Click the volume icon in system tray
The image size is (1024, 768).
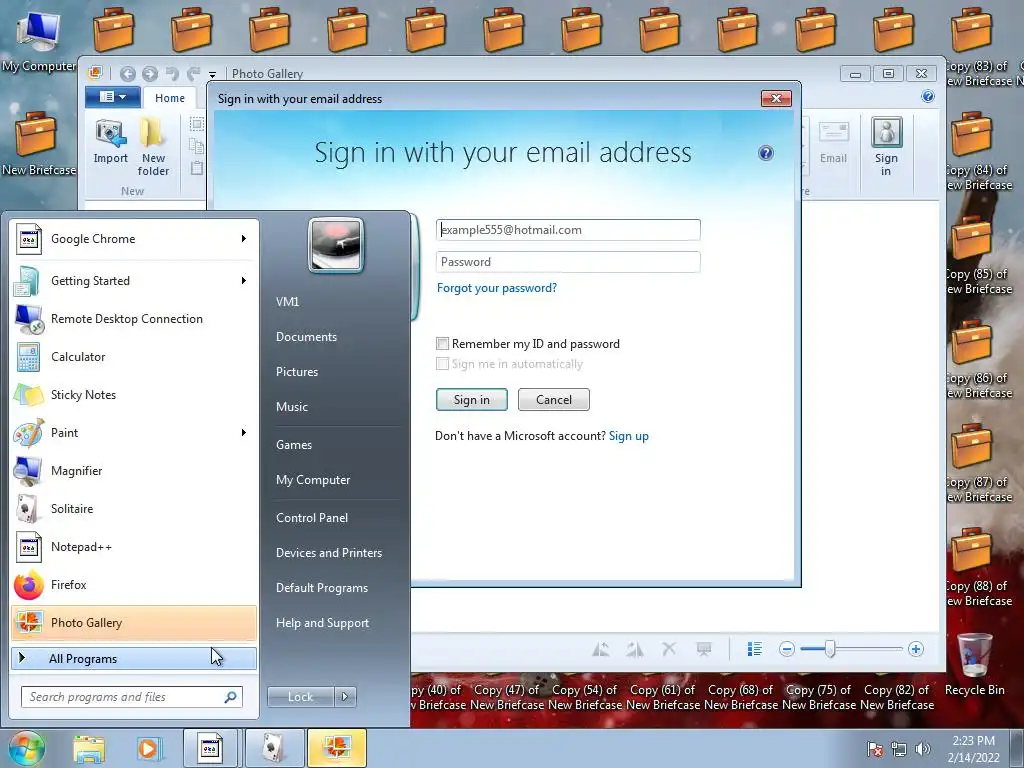tap(923, 749)
